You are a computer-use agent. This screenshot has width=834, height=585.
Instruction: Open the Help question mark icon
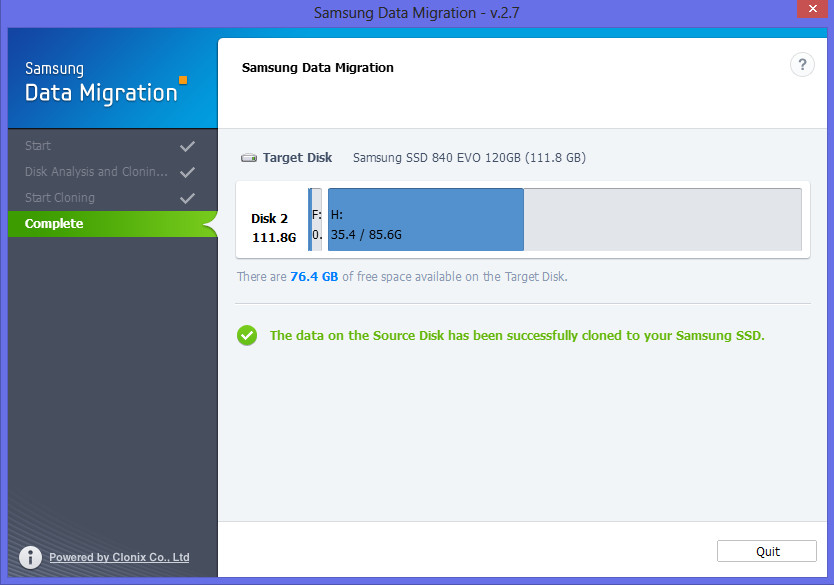tap(802, 64)
